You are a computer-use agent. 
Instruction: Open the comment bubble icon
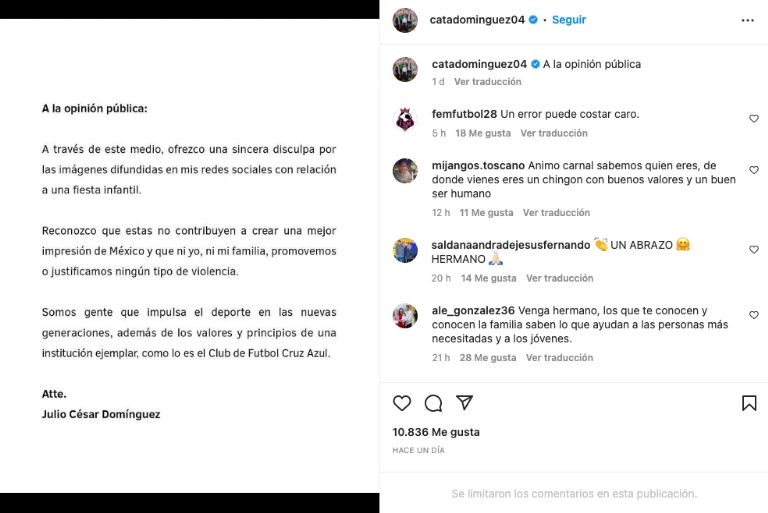433,403
